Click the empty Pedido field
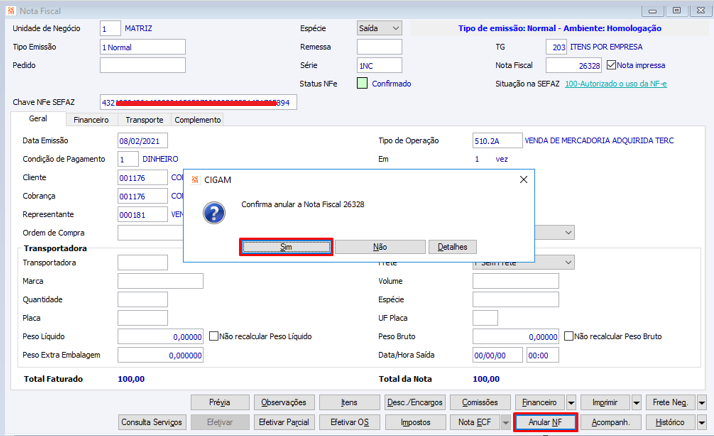Screen dimensions: 714x436 pyautogui.click(x=143, y=65)
